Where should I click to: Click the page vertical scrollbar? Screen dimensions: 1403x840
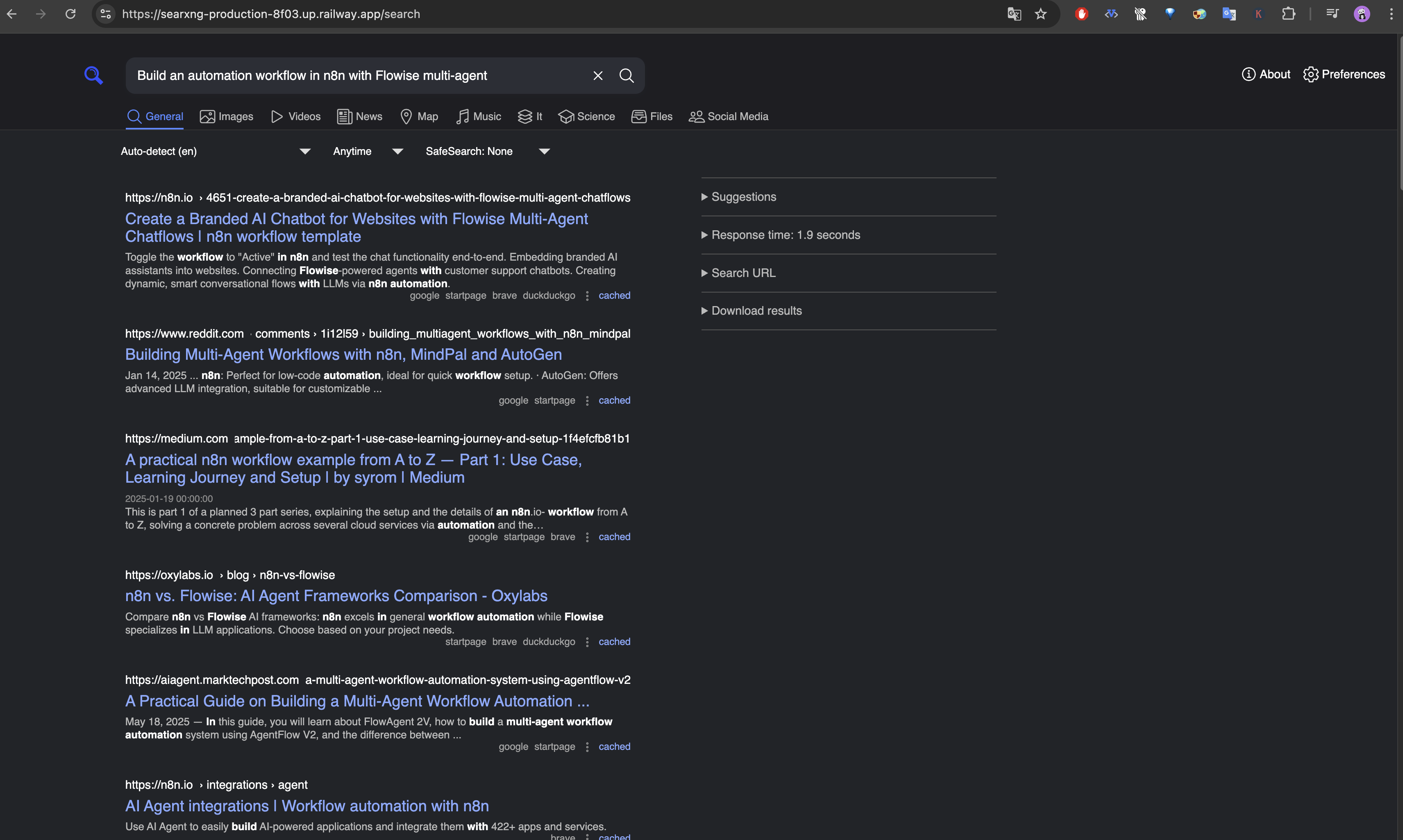[1400, 113]
